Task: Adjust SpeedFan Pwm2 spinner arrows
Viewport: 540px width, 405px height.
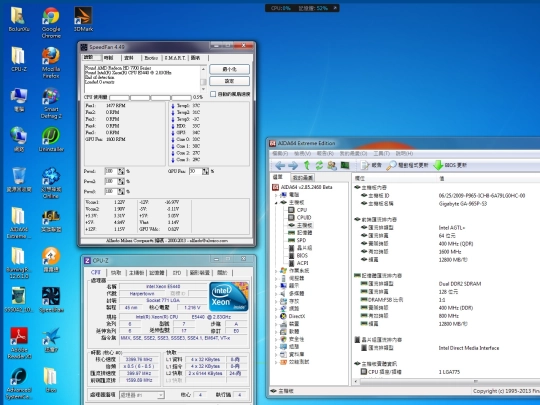Action: (x=121, y=181)
